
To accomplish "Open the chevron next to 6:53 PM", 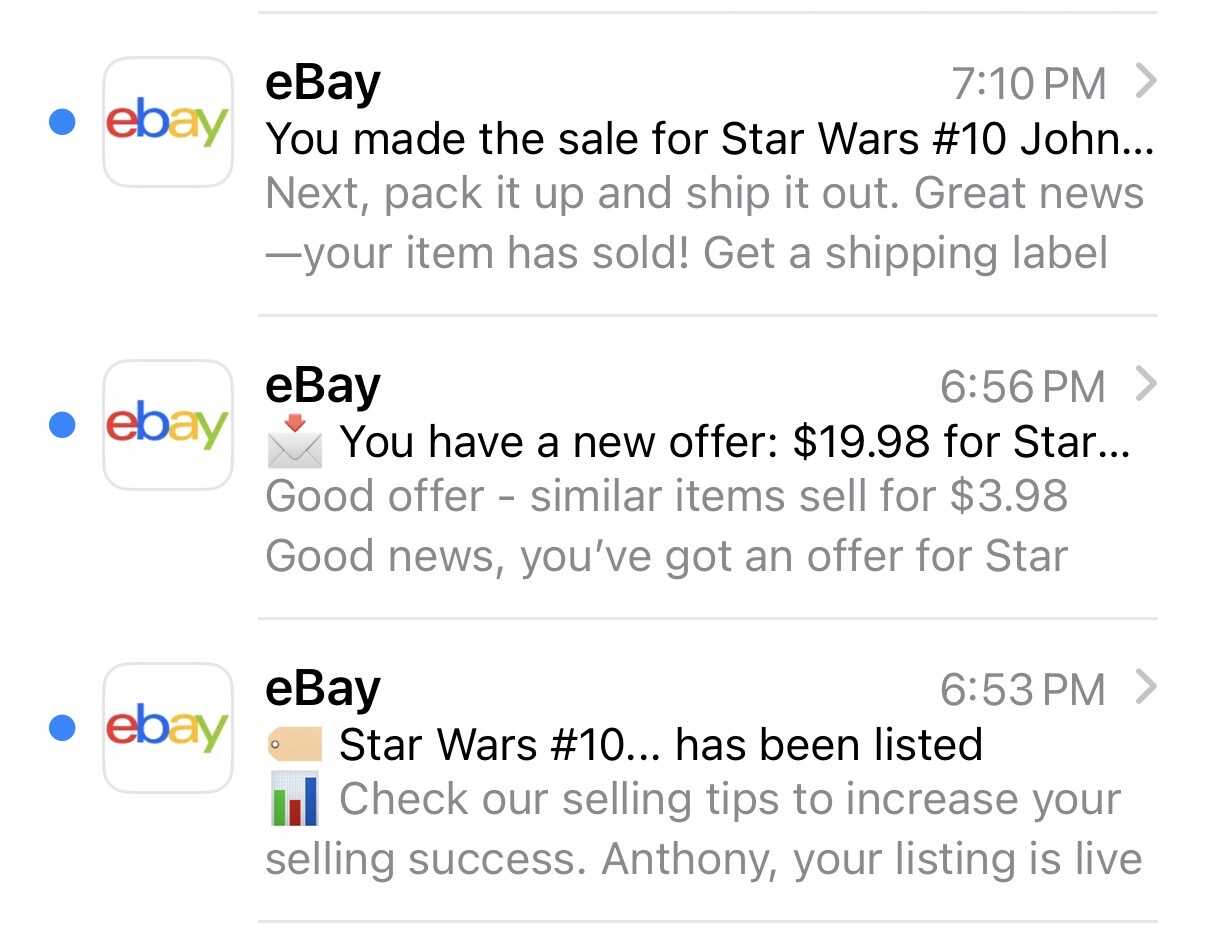I will [1147, 688].
